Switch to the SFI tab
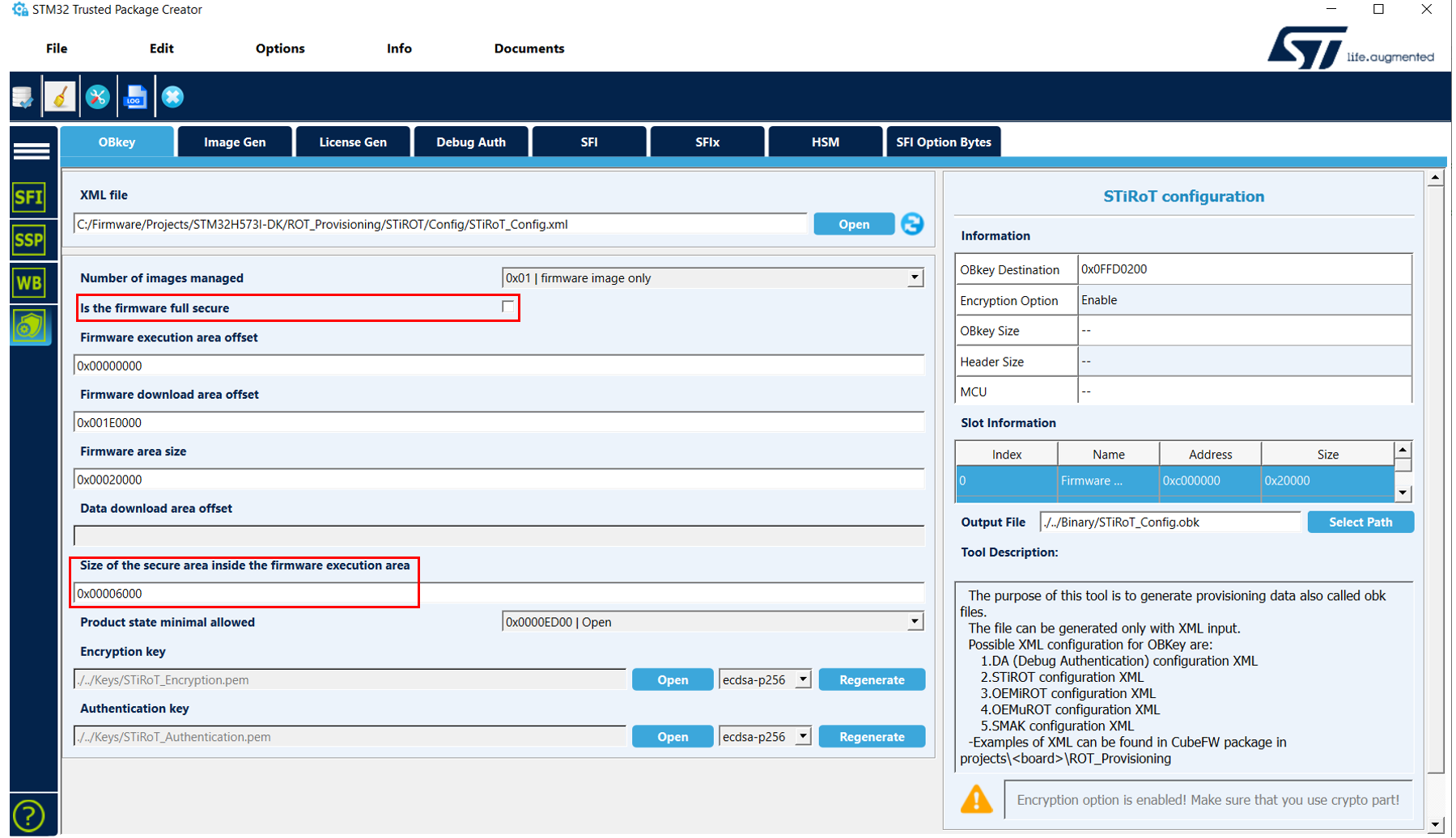This screenshot has height=838, width=1456. tap(589, 142)
